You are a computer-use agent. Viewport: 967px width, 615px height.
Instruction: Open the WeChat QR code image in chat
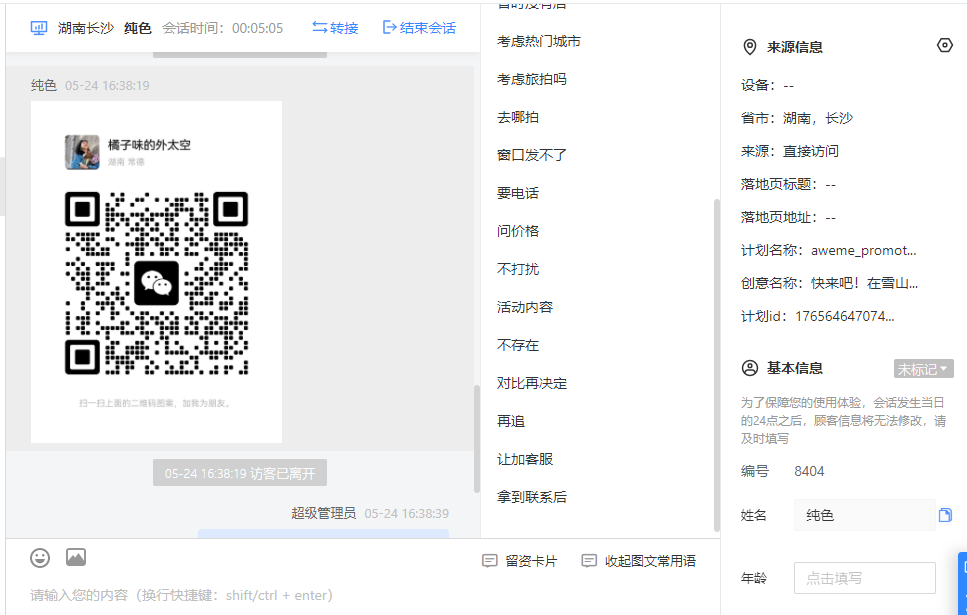tap(157, 272)
